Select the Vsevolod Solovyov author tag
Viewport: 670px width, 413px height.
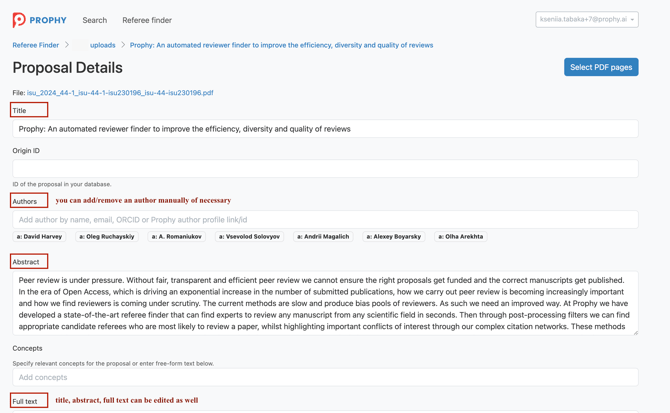pos(250,237)
